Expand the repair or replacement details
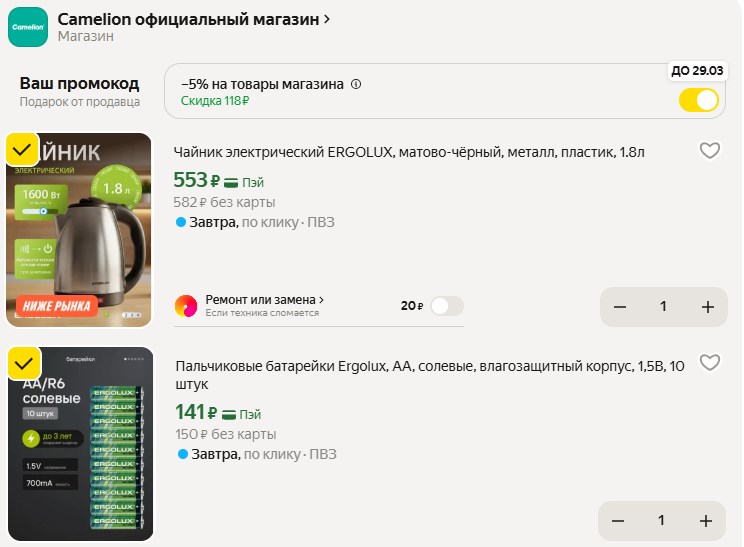The image size is (744, 547). [x=264, y=300]
